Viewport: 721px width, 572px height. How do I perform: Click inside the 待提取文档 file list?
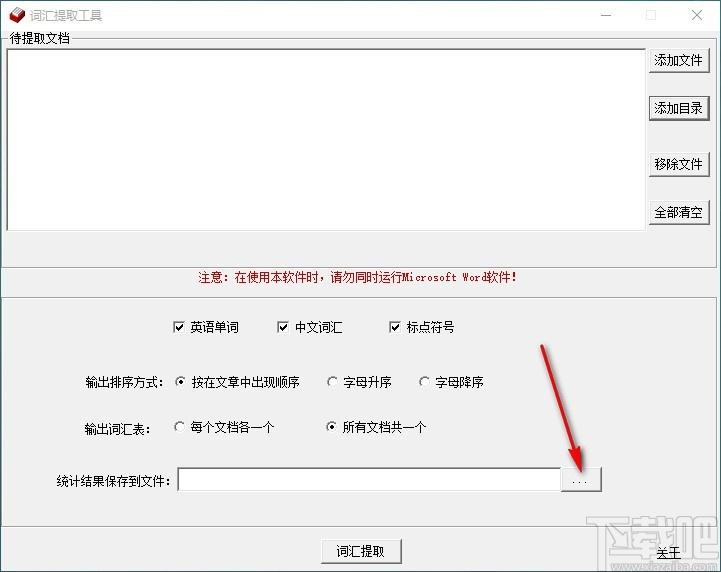click(x=326, y=140)
